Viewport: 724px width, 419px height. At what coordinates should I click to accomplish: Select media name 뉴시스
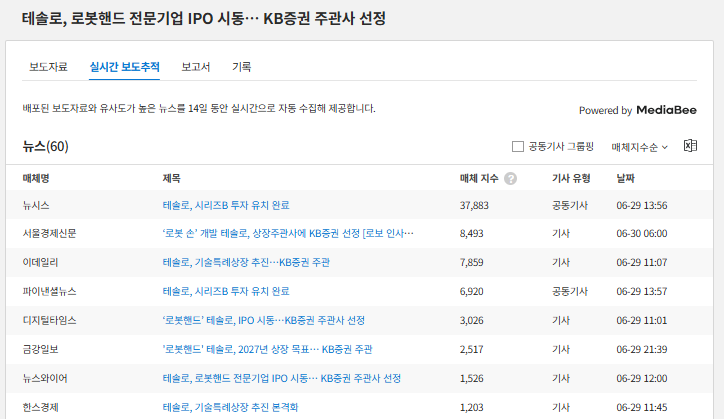36,205
